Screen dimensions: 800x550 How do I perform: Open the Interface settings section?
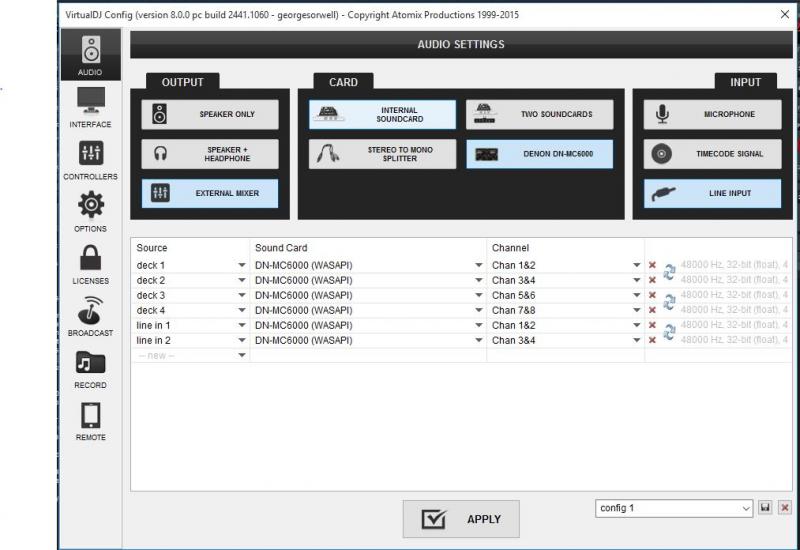tap(90, 107)
